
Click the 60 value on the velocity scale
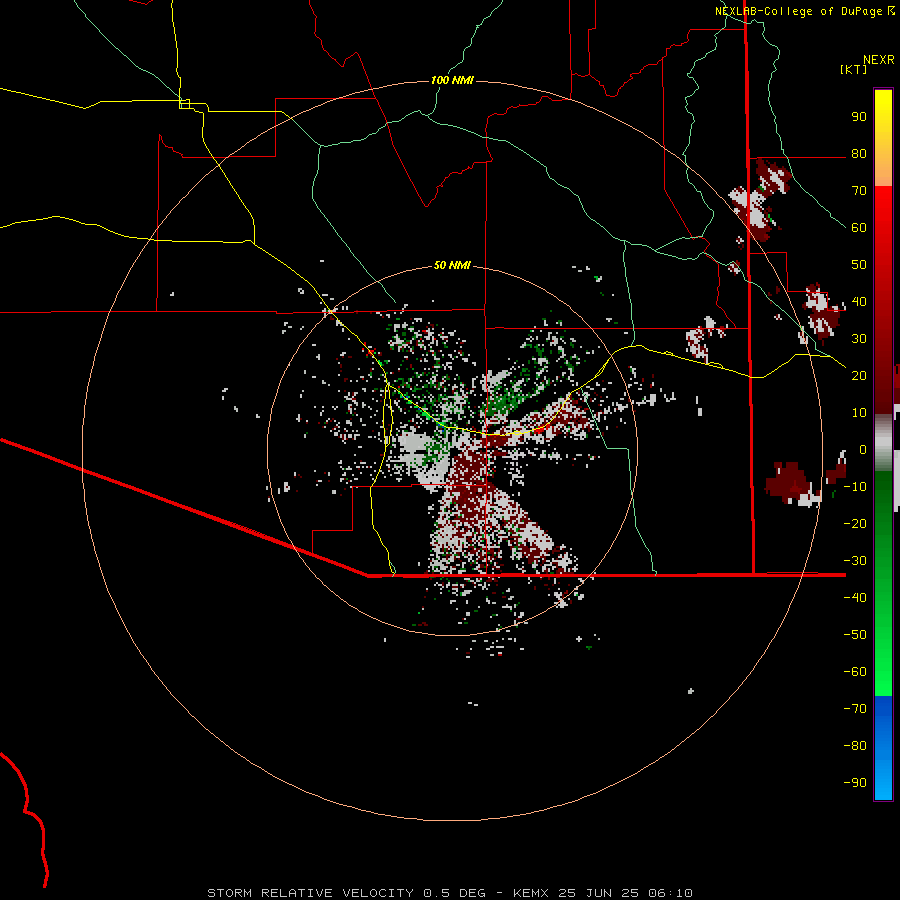(x=859, y=227)
